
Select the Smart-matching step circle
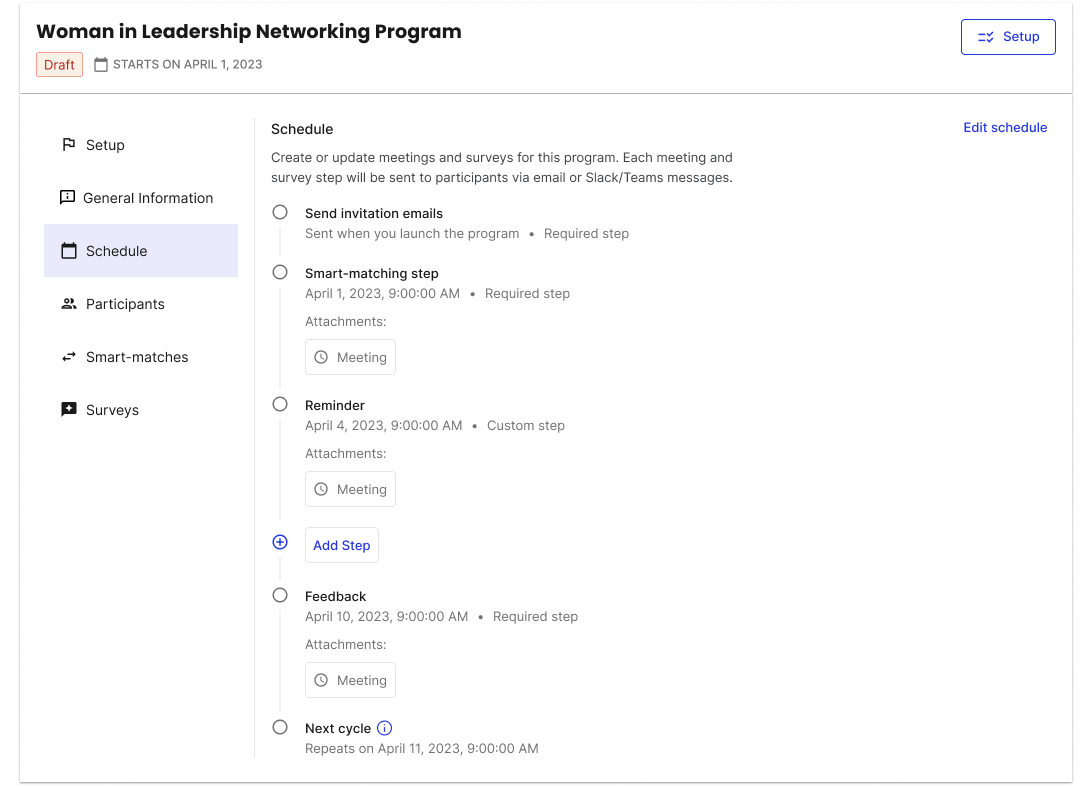[x=280, y=272]
